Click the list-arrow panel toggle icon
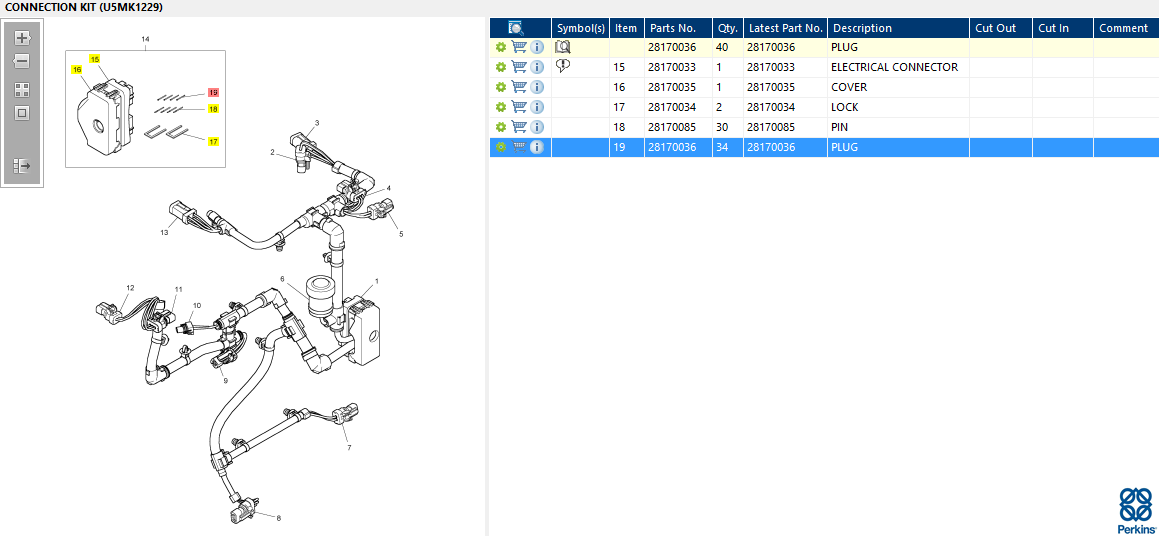This screenshot has height=536, width=1159. tap(22, 165)
